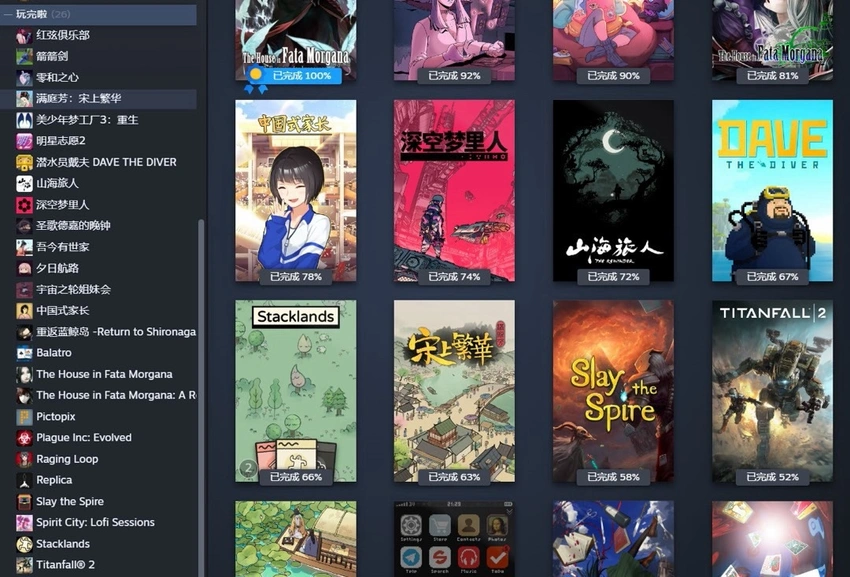Click the 已完成 58% progress label
Viewport: 850px width, 577px height.
tap(613, 477)
